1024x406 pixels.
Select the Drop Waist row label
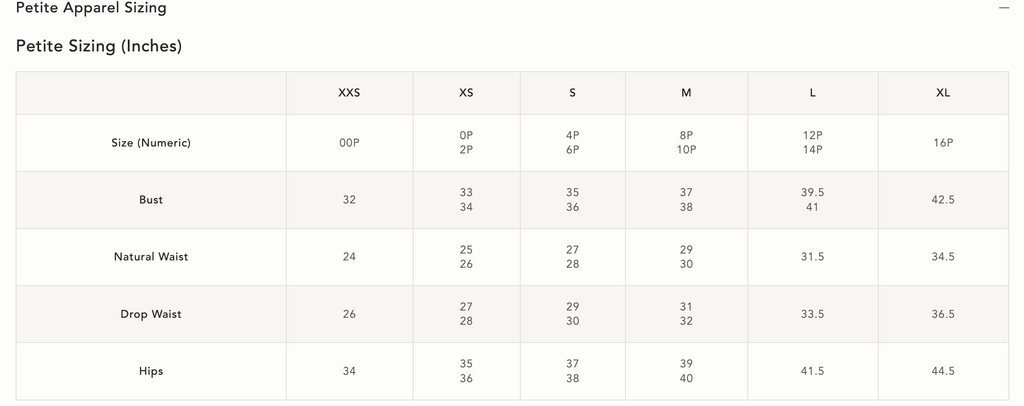coord(151,314)
